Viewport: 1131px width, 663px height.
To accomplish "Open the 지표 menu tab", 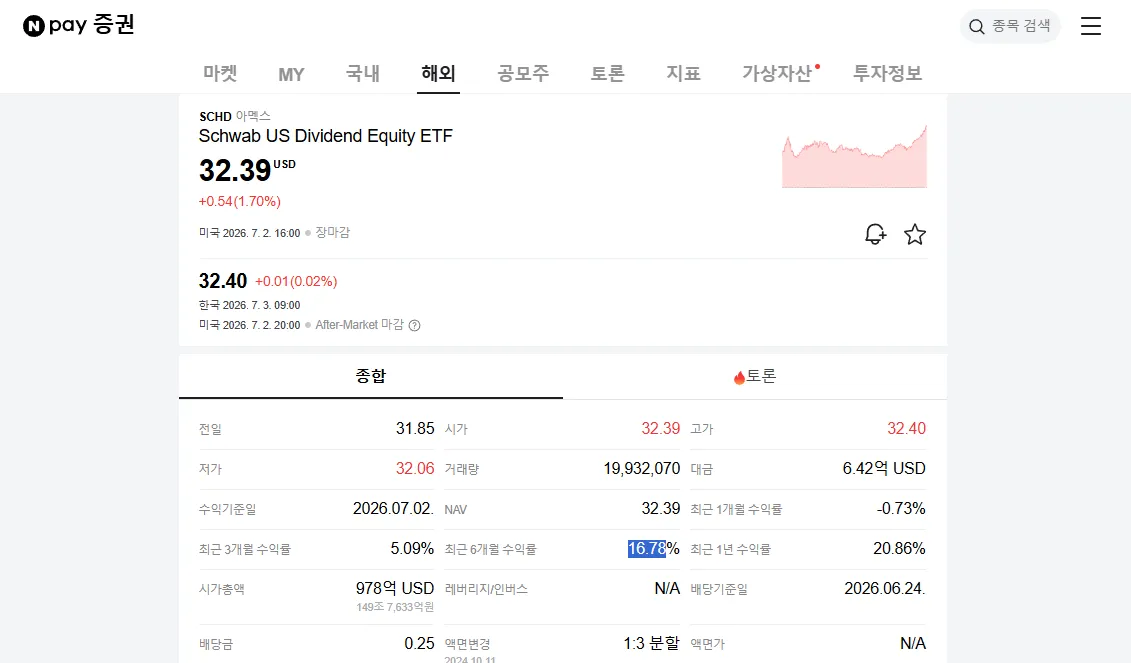I will pyautogui.click(x=683, y=74).
